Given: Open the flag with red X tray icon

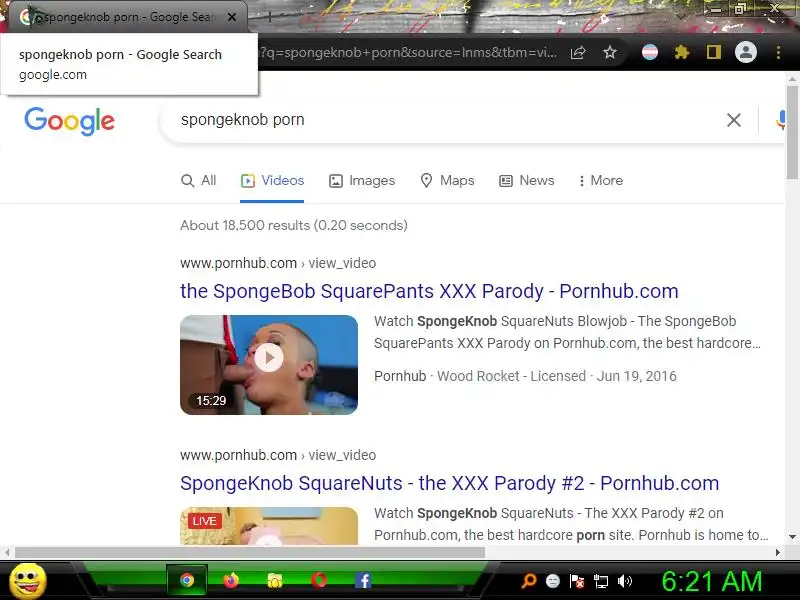Looking at the screenshot, I should pyautogui.click(x=577, y=581).
